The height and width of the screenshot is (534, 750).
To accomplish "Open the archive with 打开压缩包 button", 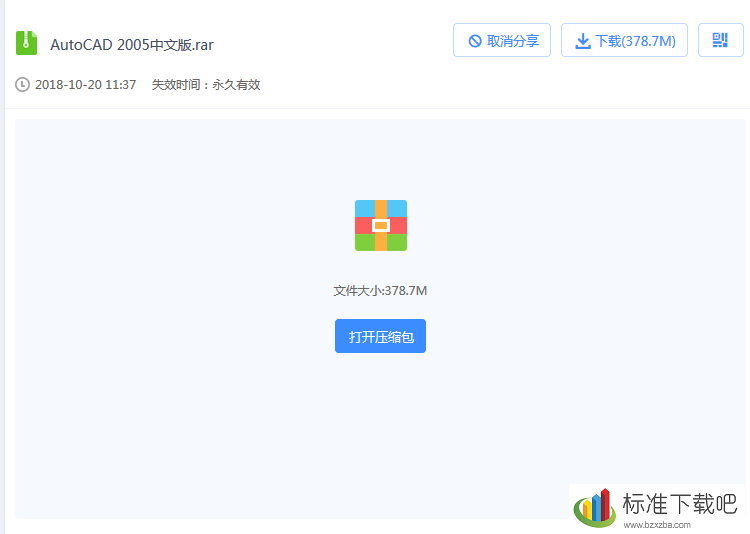I will pos(380,336).
